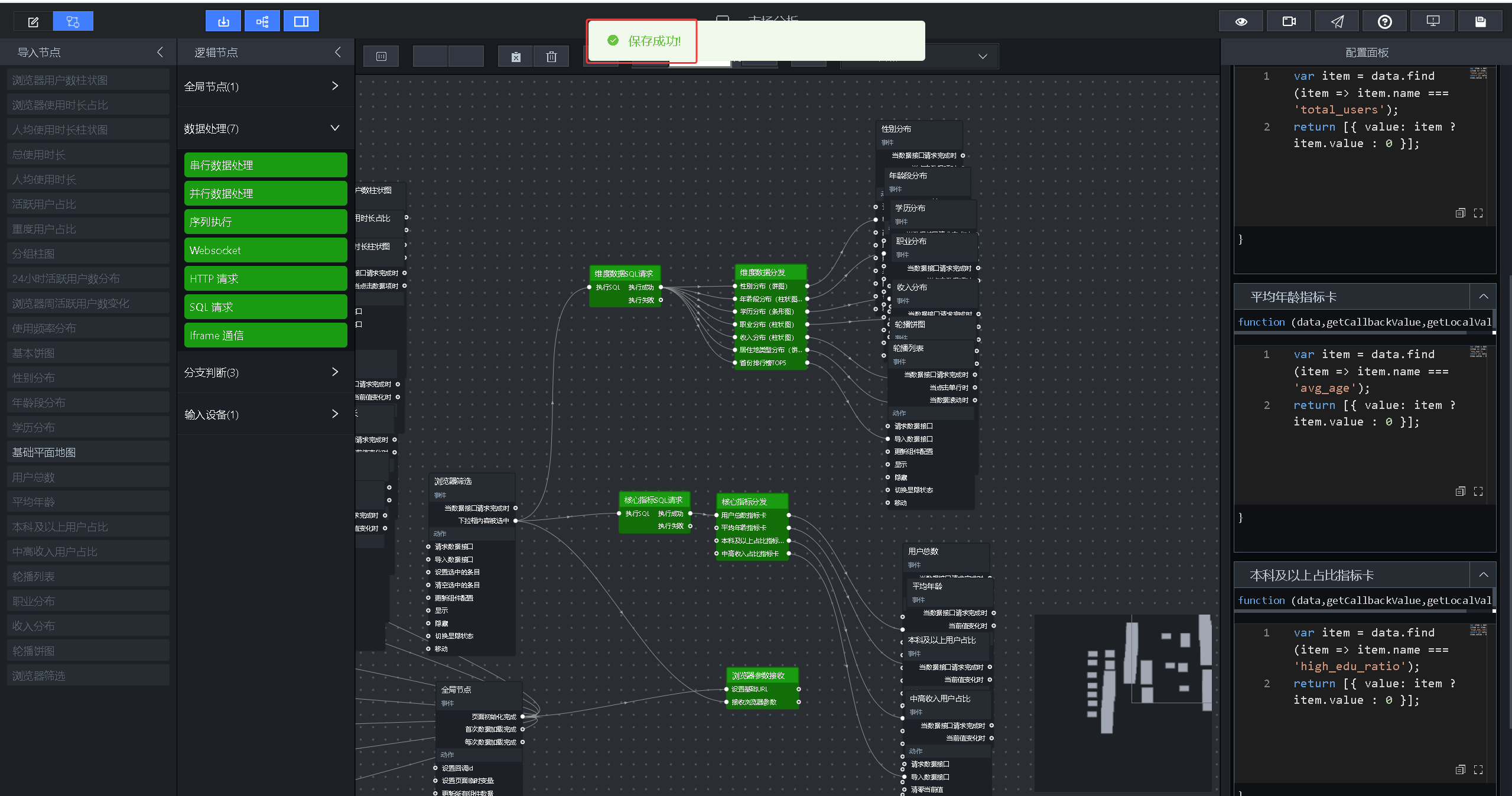Click the 页面初始化完成 output port
This screenshot has height=796, width=1512.
pos(522,717)
